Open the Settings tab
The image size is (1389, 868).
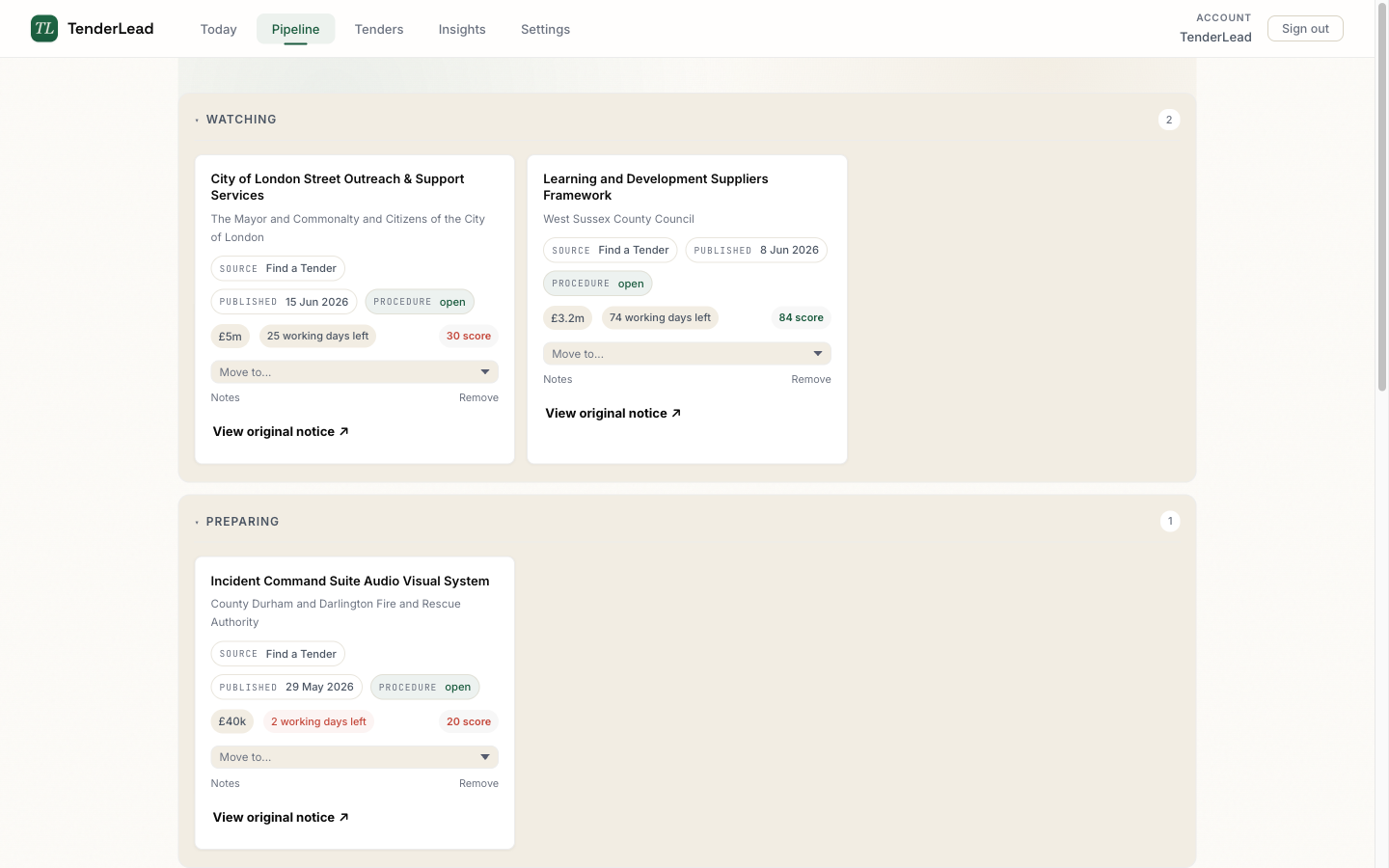click(545, 29)
